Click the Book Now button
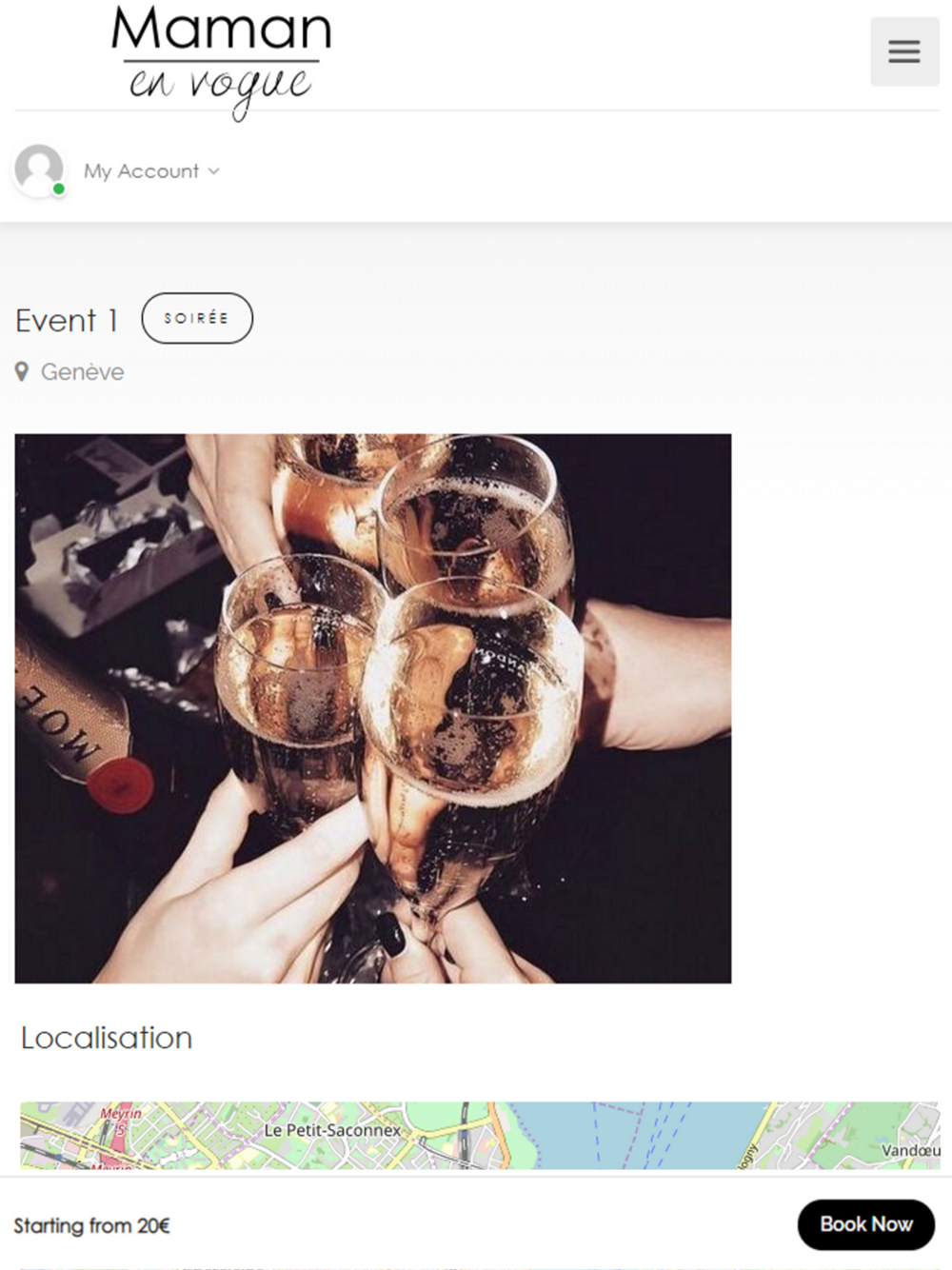 (x=866, y=1224)
